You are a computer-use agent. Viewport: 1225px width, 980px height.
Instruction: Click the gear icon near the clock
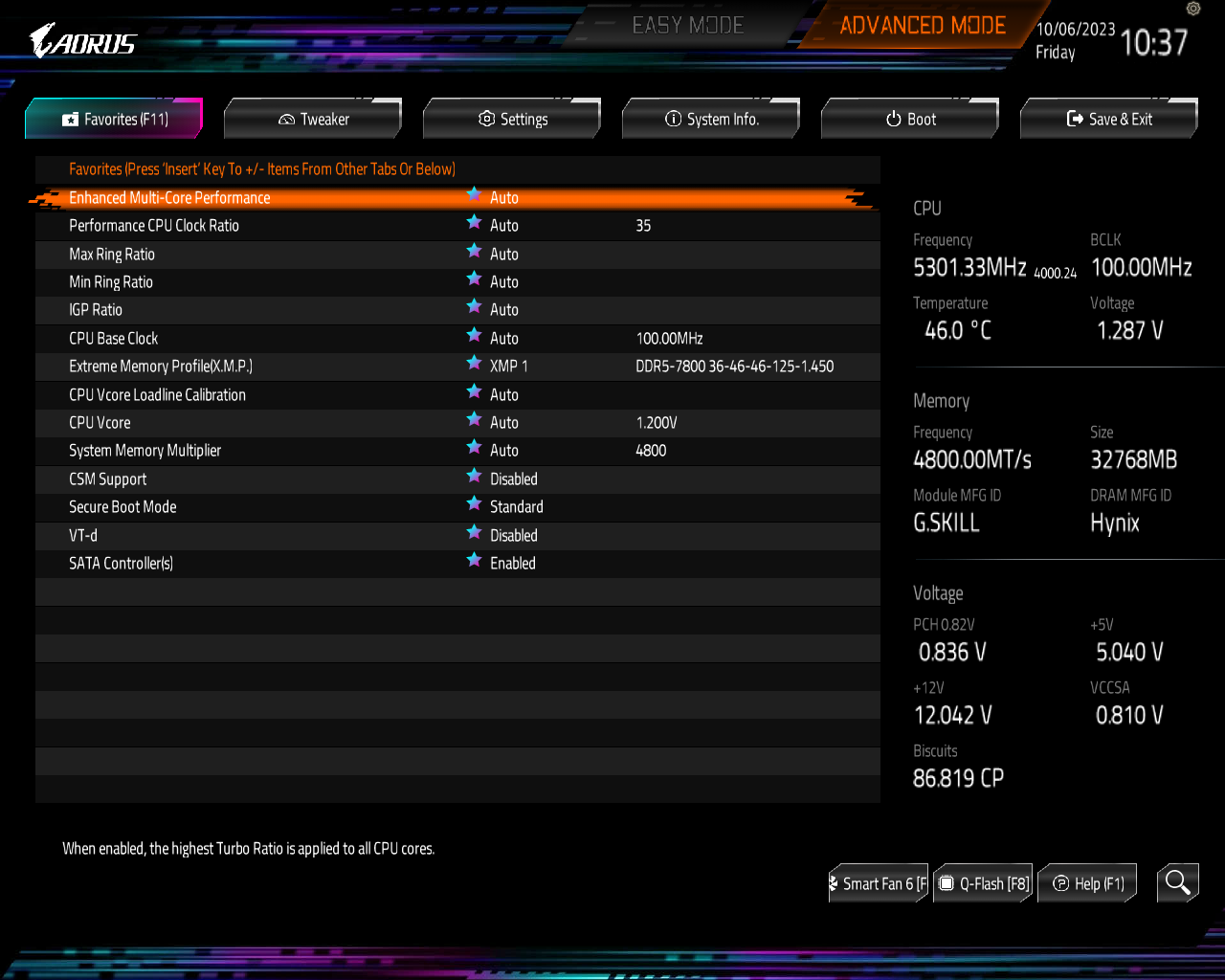pos(1192,9)
